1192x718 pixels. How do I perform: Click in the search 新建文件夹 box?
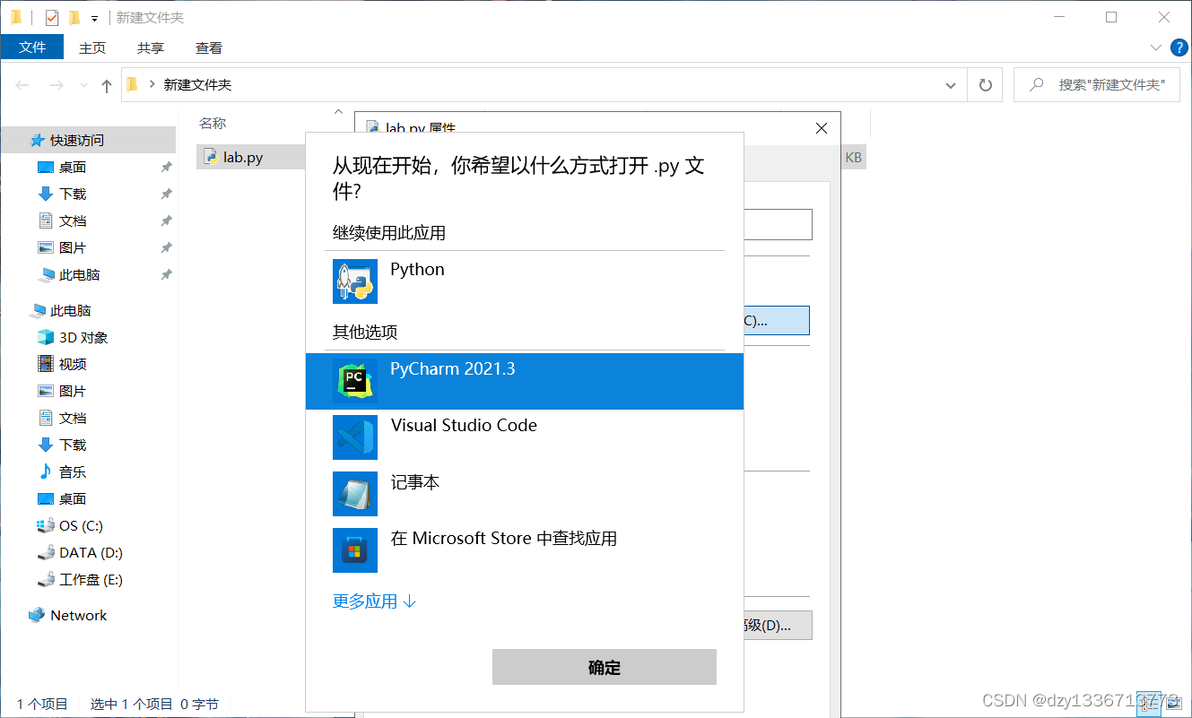1097,84
